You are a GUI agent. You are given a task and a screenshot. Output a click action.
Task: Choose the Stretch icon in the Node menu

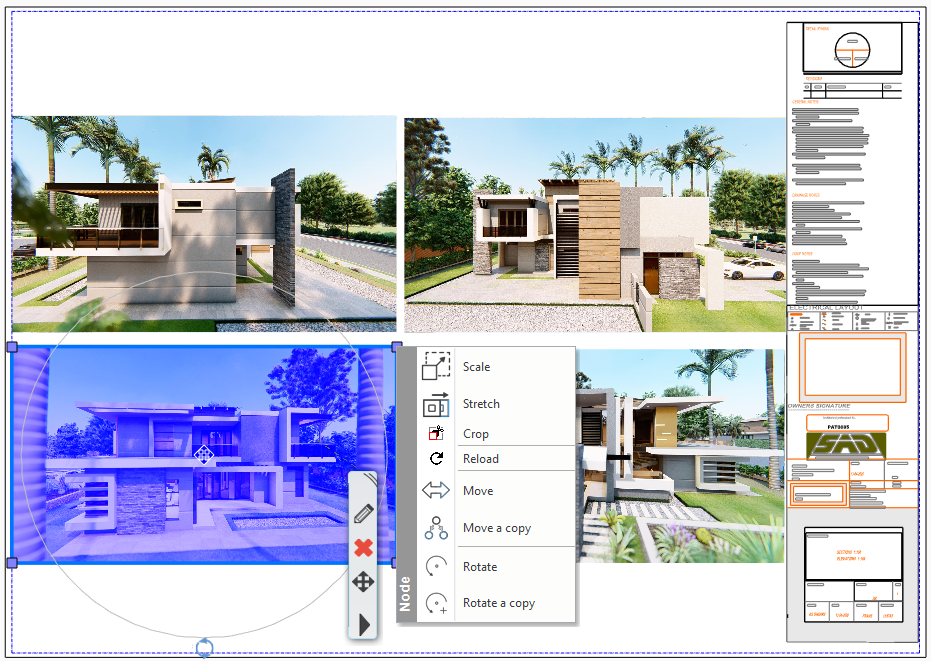coord(436,404)
